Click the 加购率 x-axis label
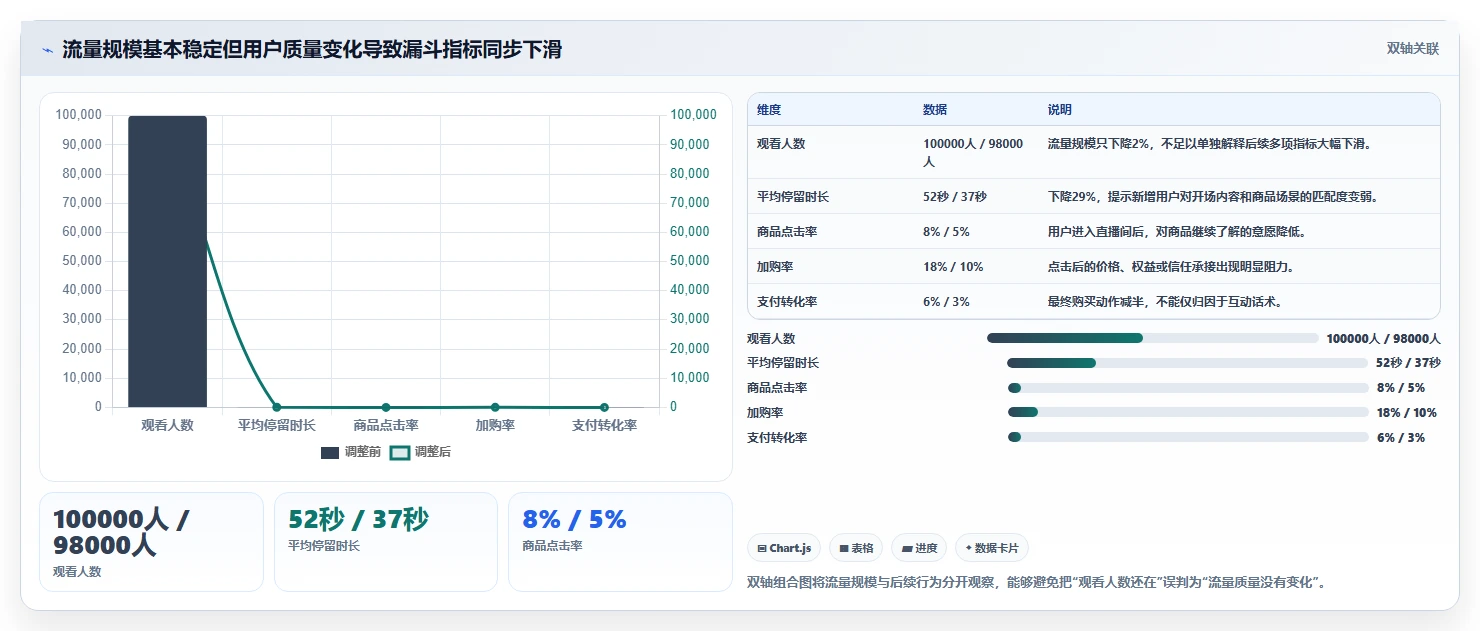This screenshot has width=1480, height=631. (x=495, y=426)
